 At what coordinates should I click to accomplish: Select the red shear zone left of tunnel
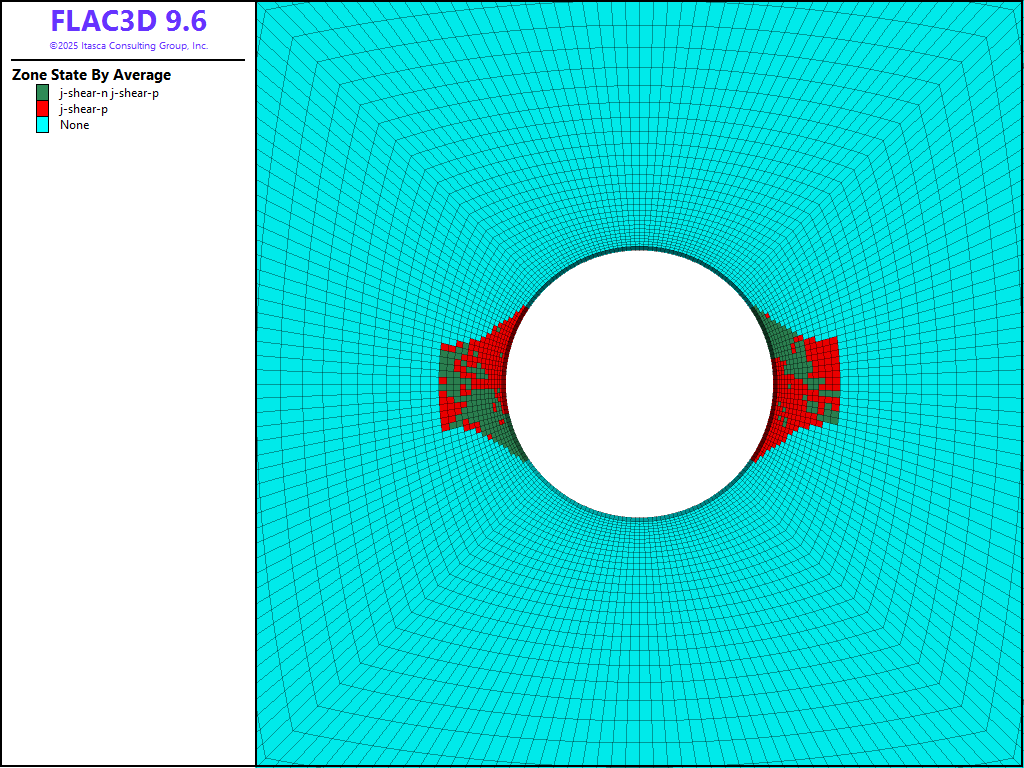[484, 352]
